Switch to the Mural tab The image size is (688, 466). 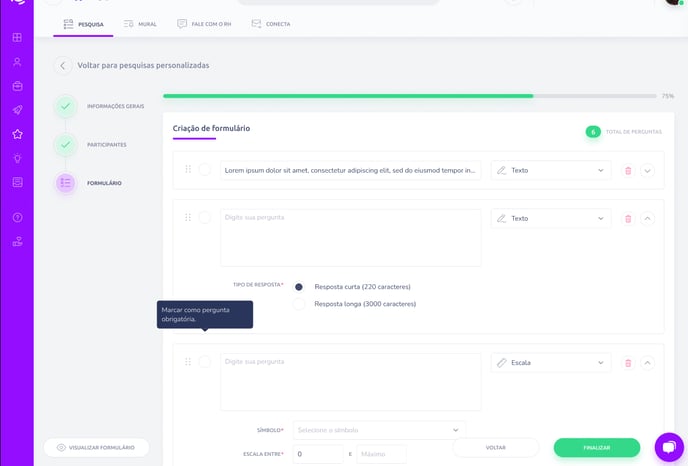coord(138,24)
